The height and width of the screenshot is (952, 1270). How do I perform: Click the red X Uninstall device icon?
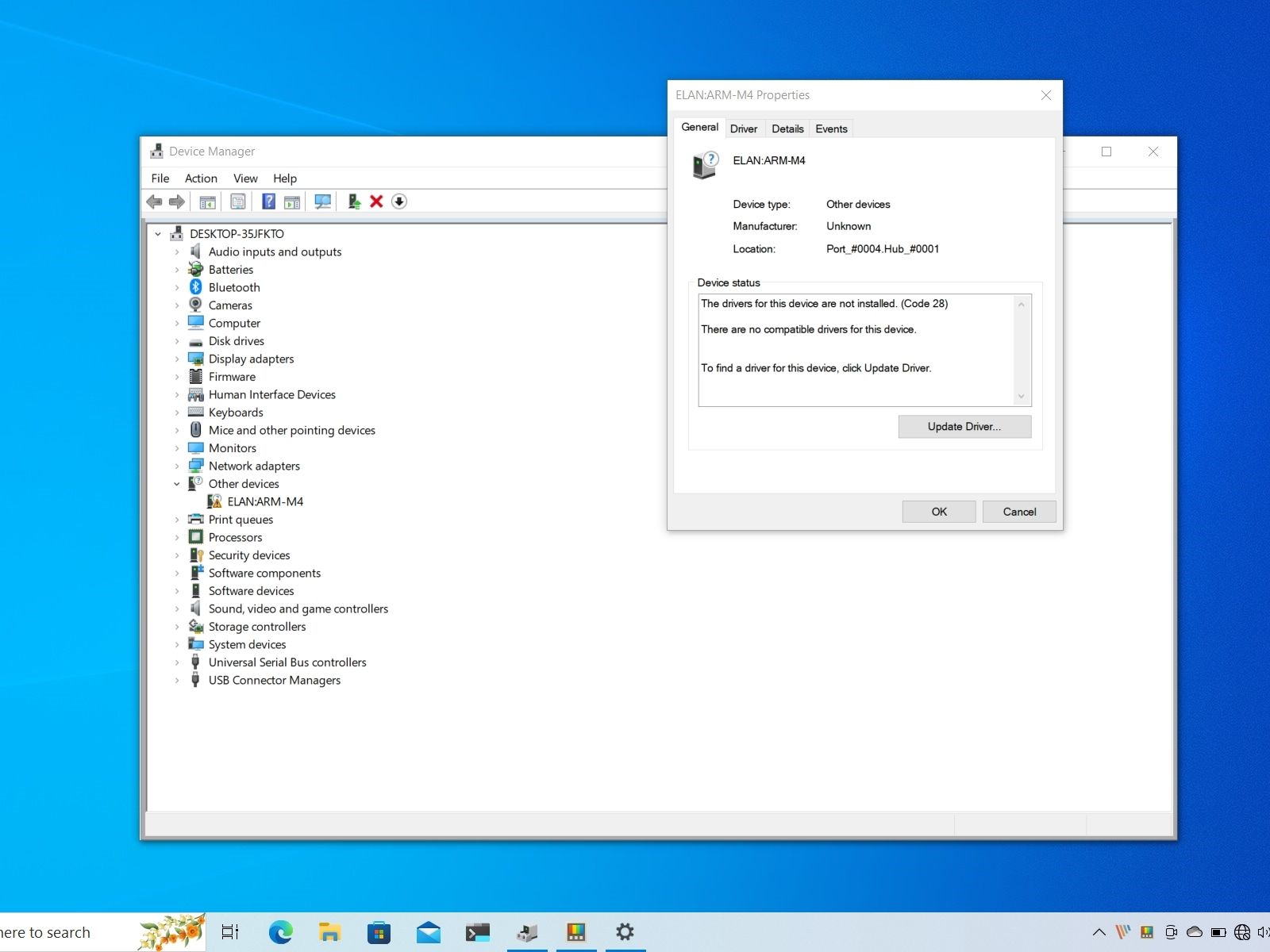pyautogui.click(x=376, y=202)
